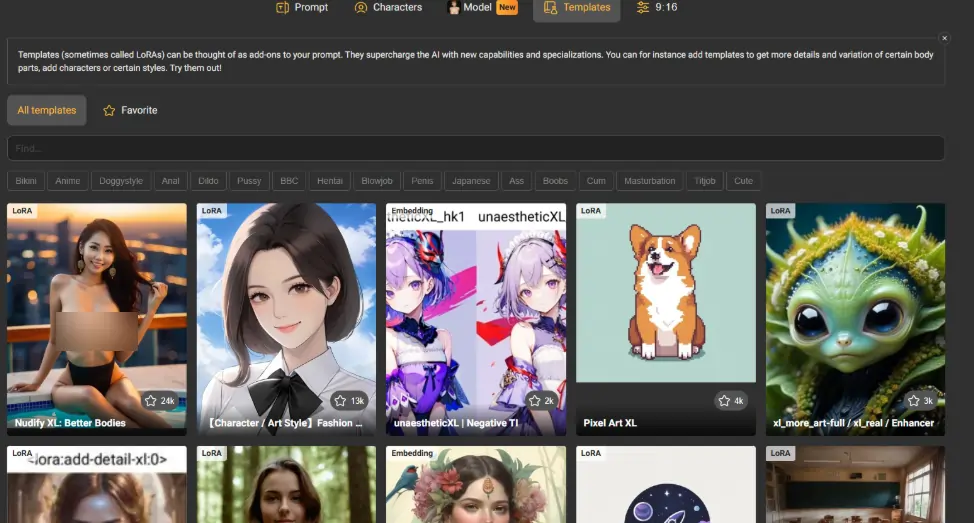The width and height of the screenshot is (974, 523).
Task: Click the LoRA badge on Pixel Art XL
Action: click(591, 211)
